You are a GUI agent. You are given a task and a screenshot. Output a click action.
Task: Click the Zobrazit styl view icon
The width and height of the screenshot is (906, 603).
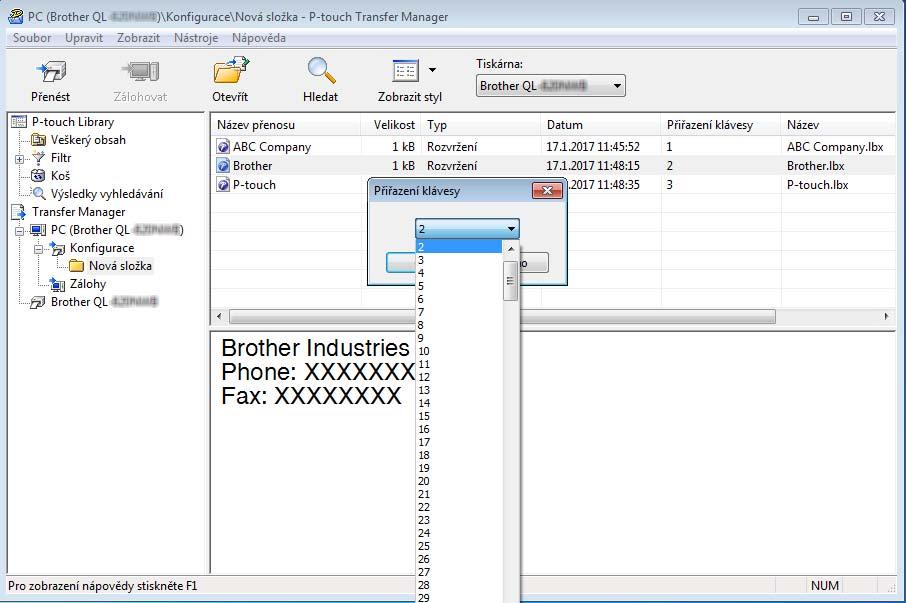point(405,70)
